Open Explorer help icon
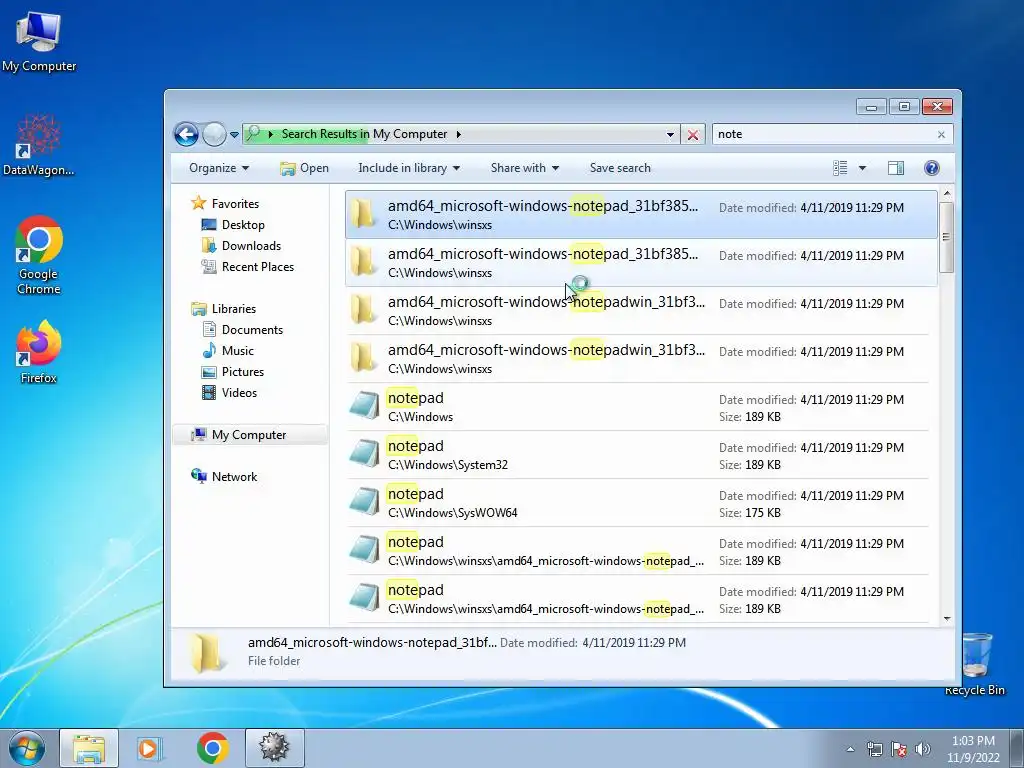The image size is (1024, 768). 932,168
